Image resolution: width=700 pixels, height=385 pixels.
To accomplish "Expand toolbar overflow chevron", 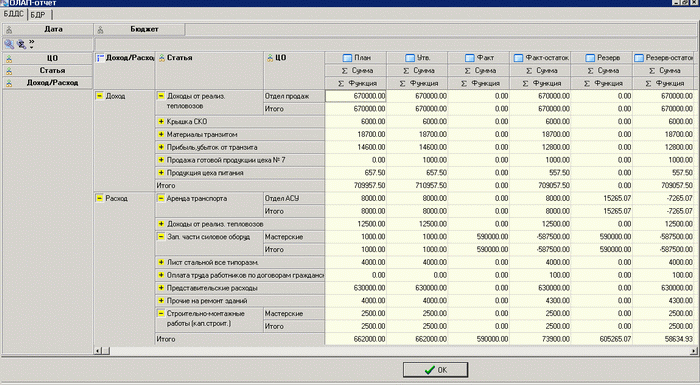I will coord(31,44).
